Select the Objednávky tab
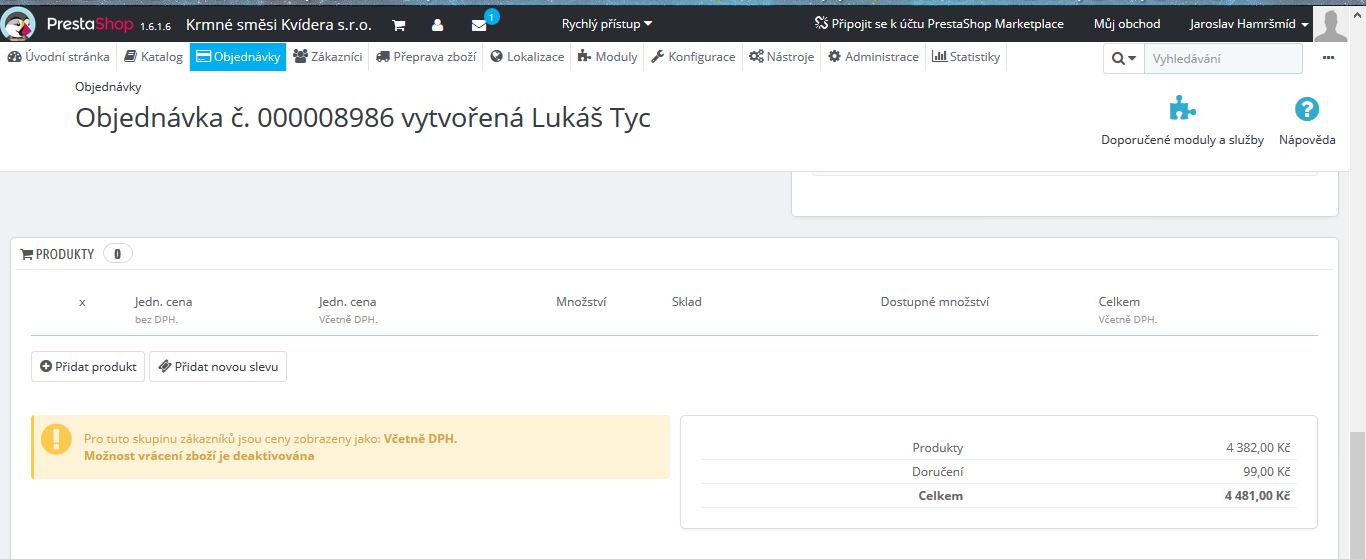Image resolution: width=1366 pixels, height=559 pixels. (238, 57)
